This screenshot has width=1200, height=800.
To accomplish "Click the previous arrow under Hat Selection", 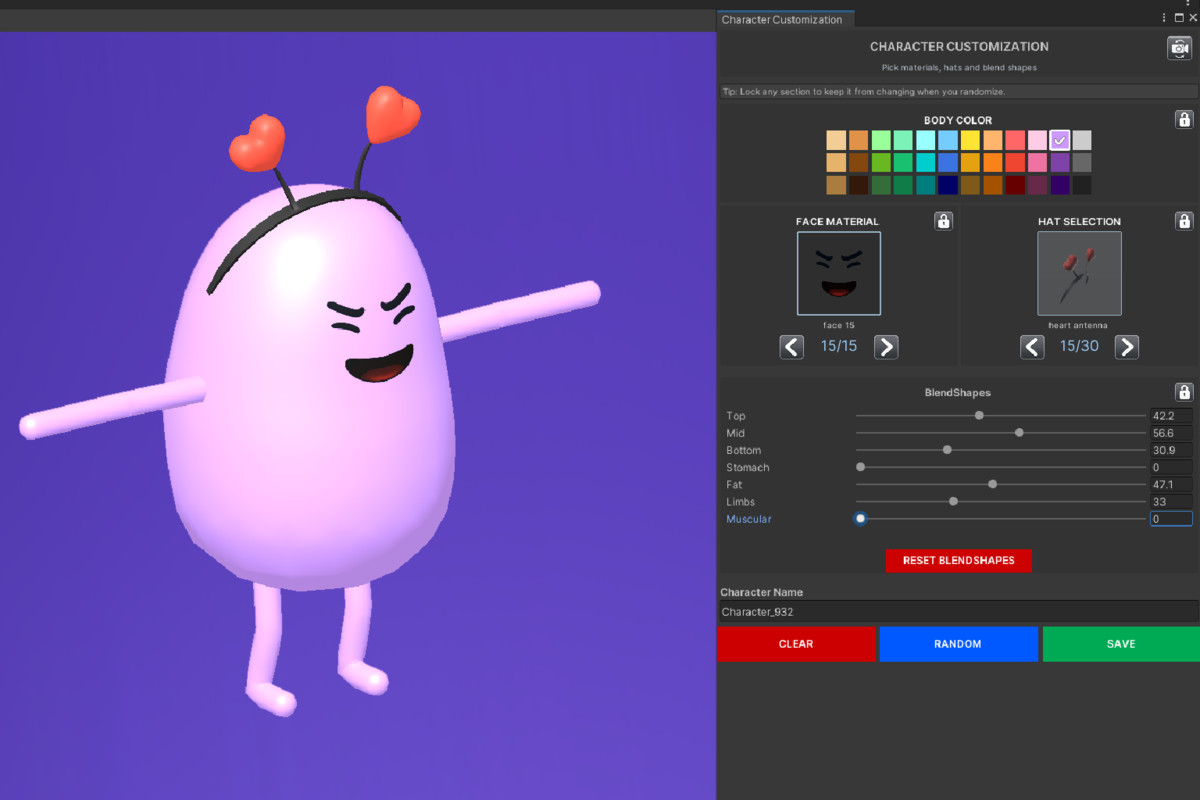I will click(1032, 346).
